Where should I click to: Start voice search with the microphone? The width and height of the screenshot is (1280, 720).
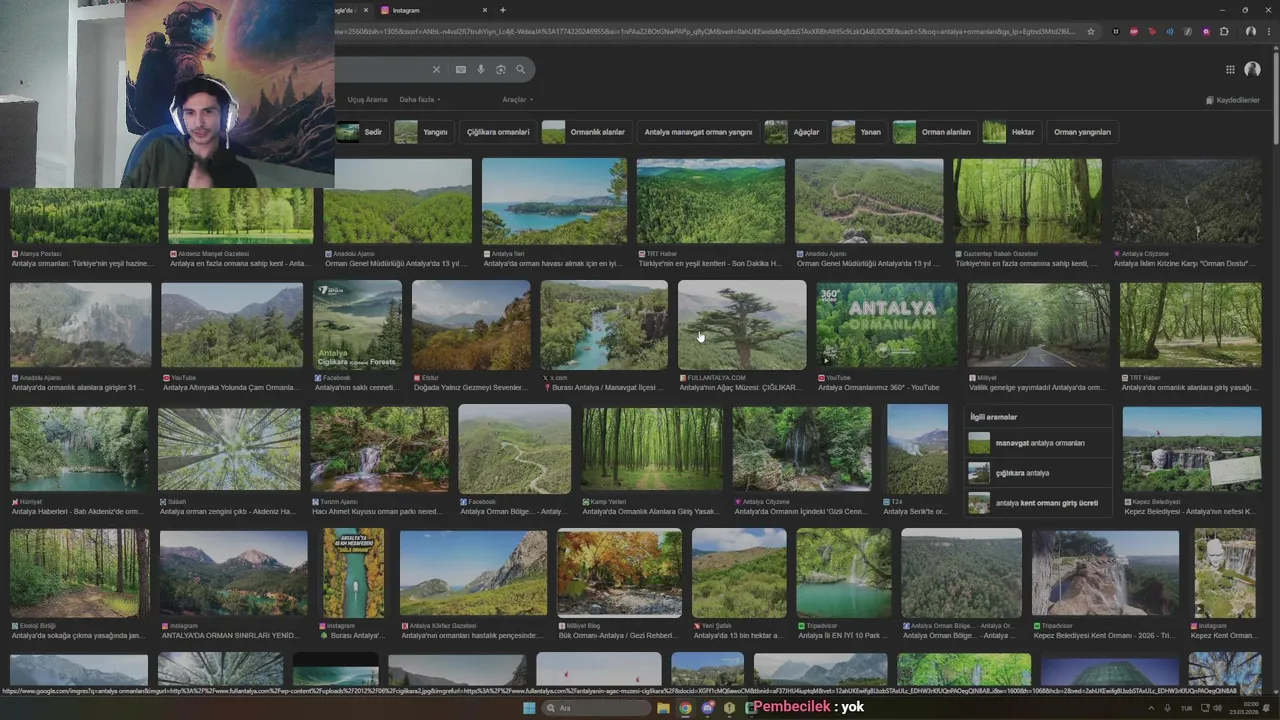tap(481, 69)
